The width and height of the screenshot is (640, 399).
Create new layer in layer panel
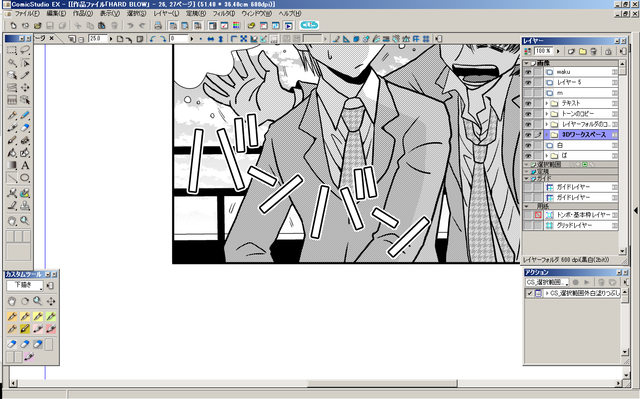click(x=571, y=51)
